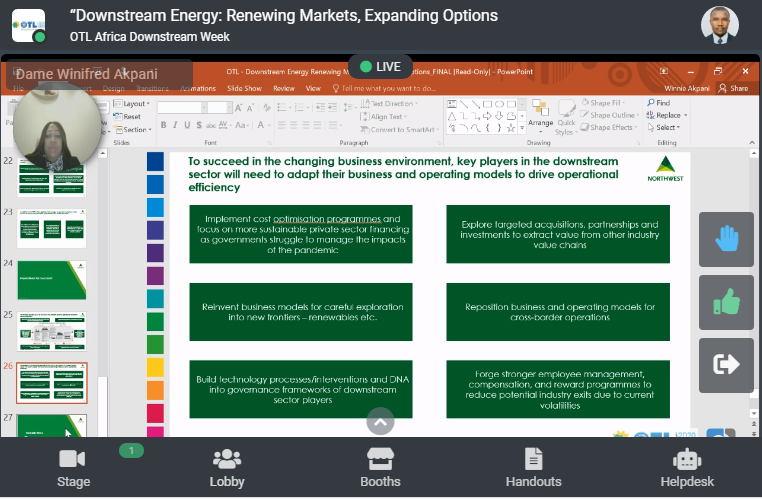Screen dimensions: 762x500
Task: Open the Select dropdown
Action: point(664,127)
